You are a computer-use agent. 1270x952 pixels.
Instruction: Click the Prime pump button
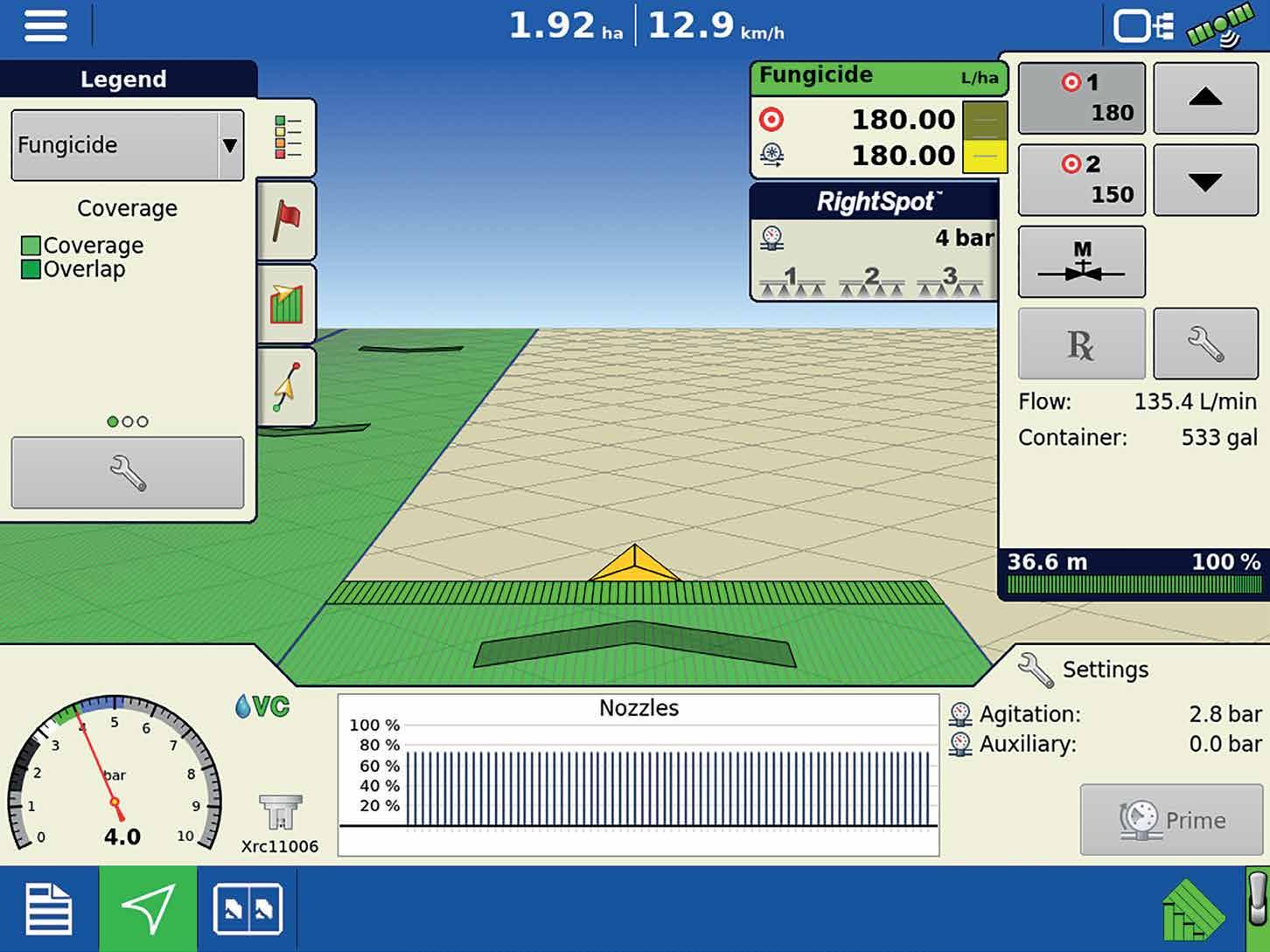1171,820
